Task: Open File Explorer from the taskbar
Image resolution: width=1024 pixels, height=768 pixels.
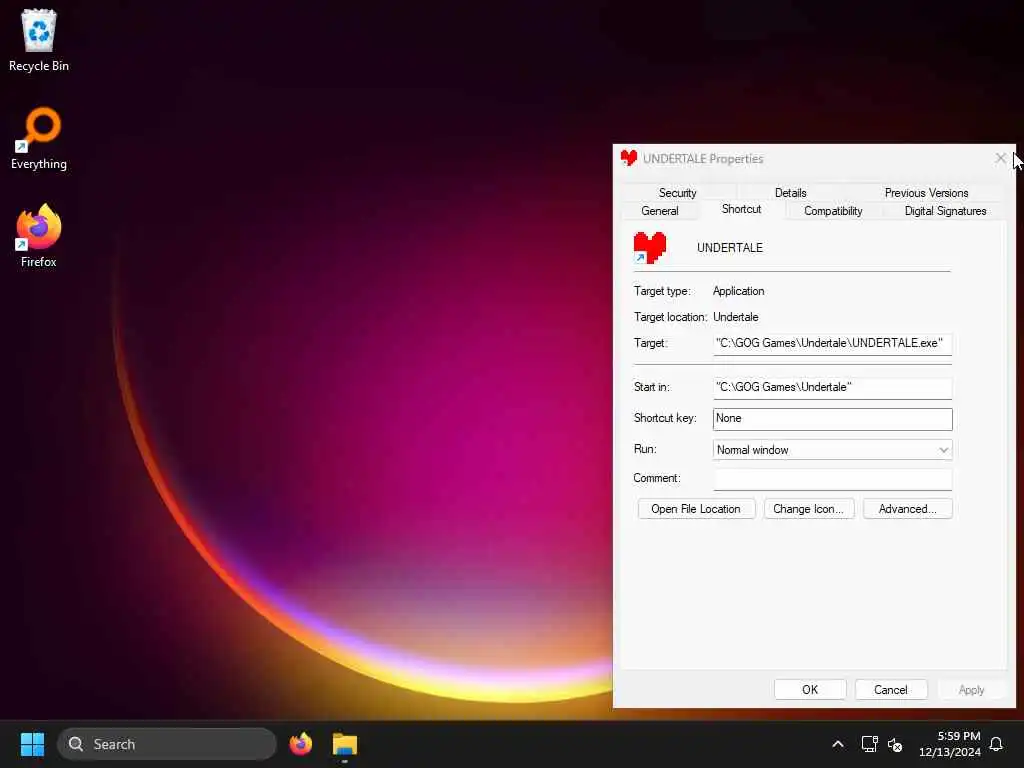Action: point(345,744)
